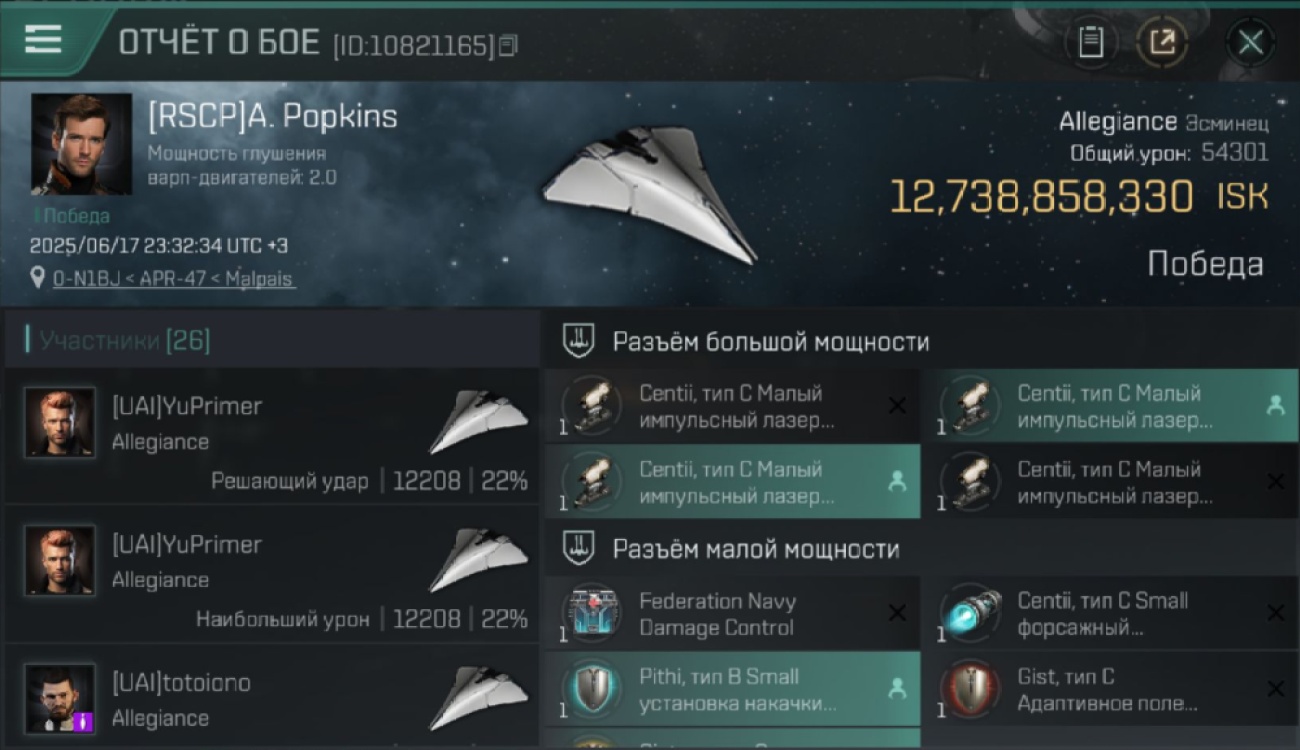Image resolution: width=1300 pixels, height=750 pixels.
Task: Select the totoiono participant portrait
Action: (x=60, y=698)
